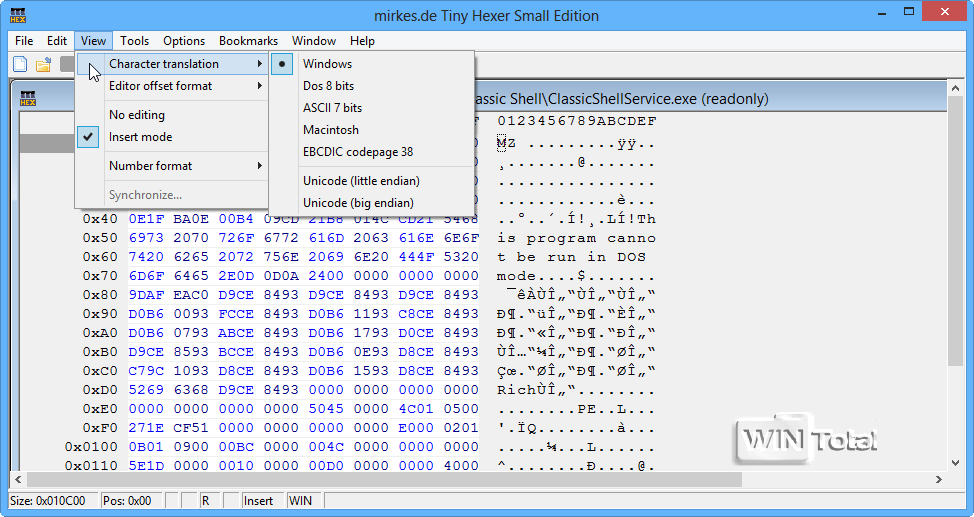Click the Insert indicator in the status bar

click(x=258, y=500)
